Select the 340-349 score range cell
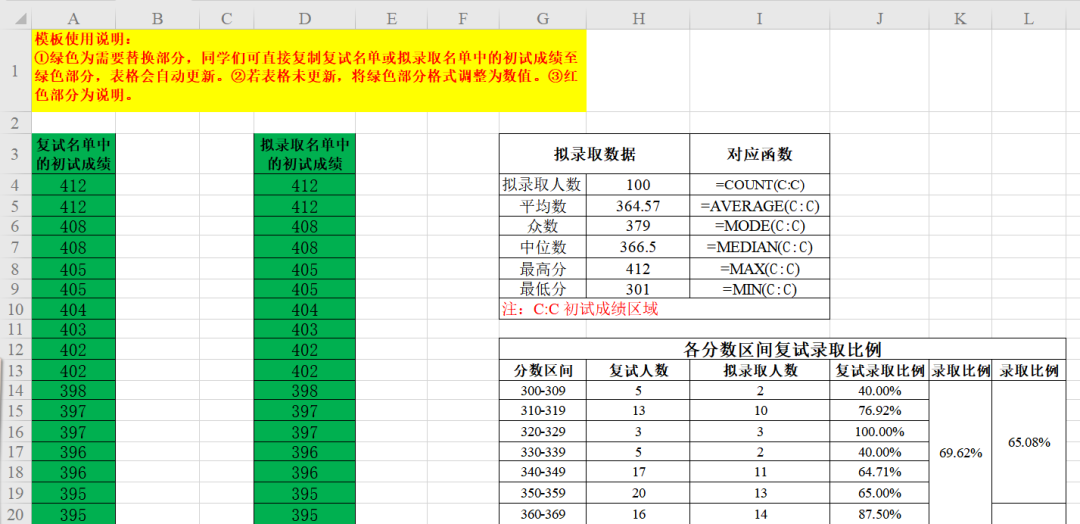Viewport: 1080px width, 524px height. coord(543,473)
